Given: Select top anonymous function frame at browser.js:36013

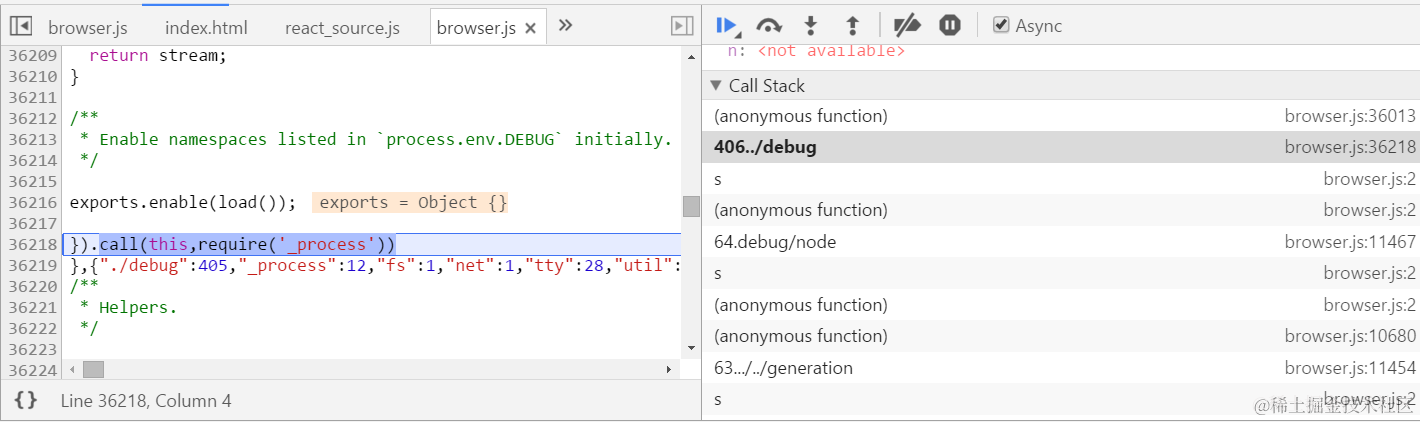Looking at the screenshot, I should tap(1061, 116).
